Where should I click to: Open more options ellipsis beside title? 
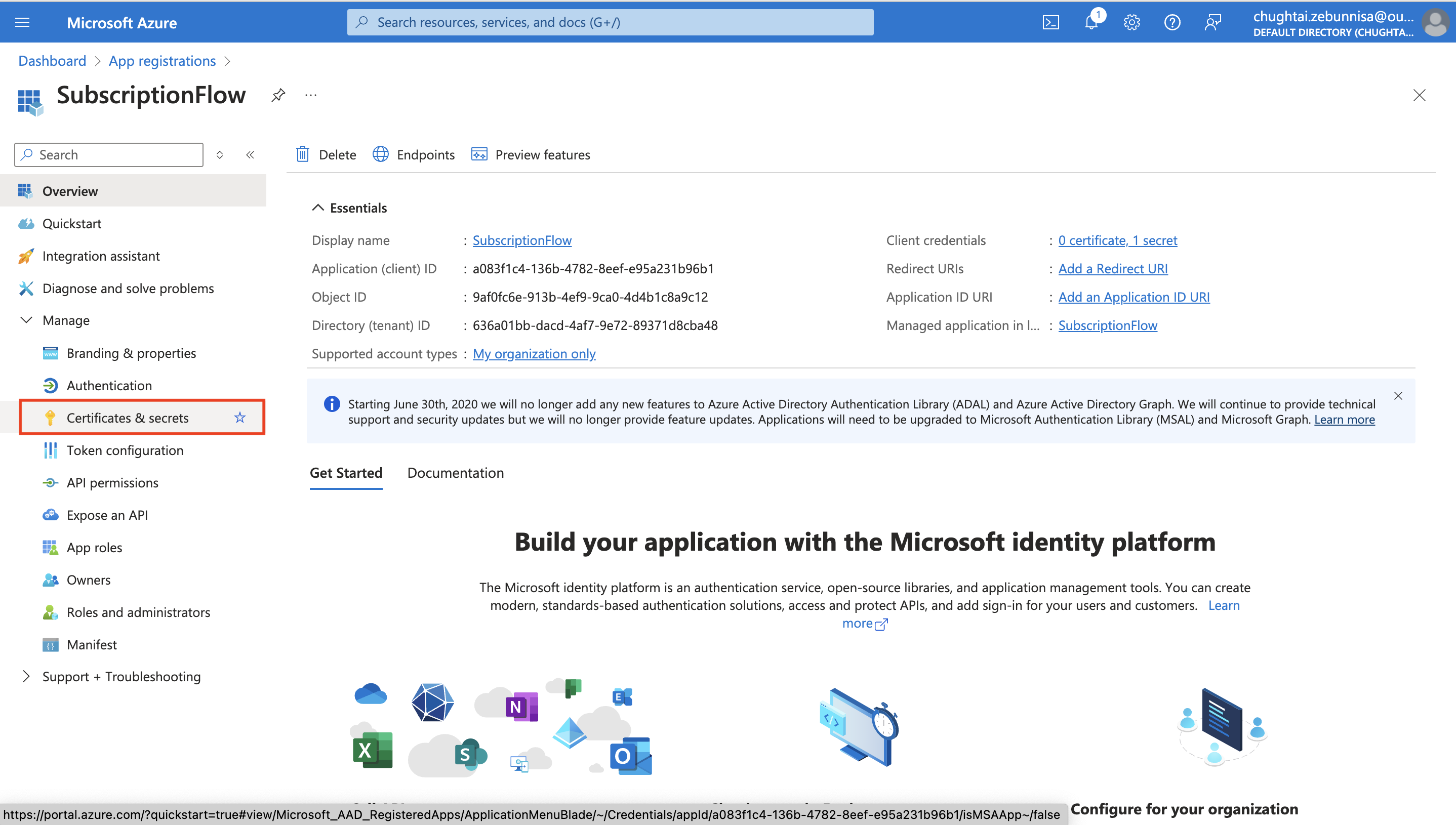pos(310,95)
